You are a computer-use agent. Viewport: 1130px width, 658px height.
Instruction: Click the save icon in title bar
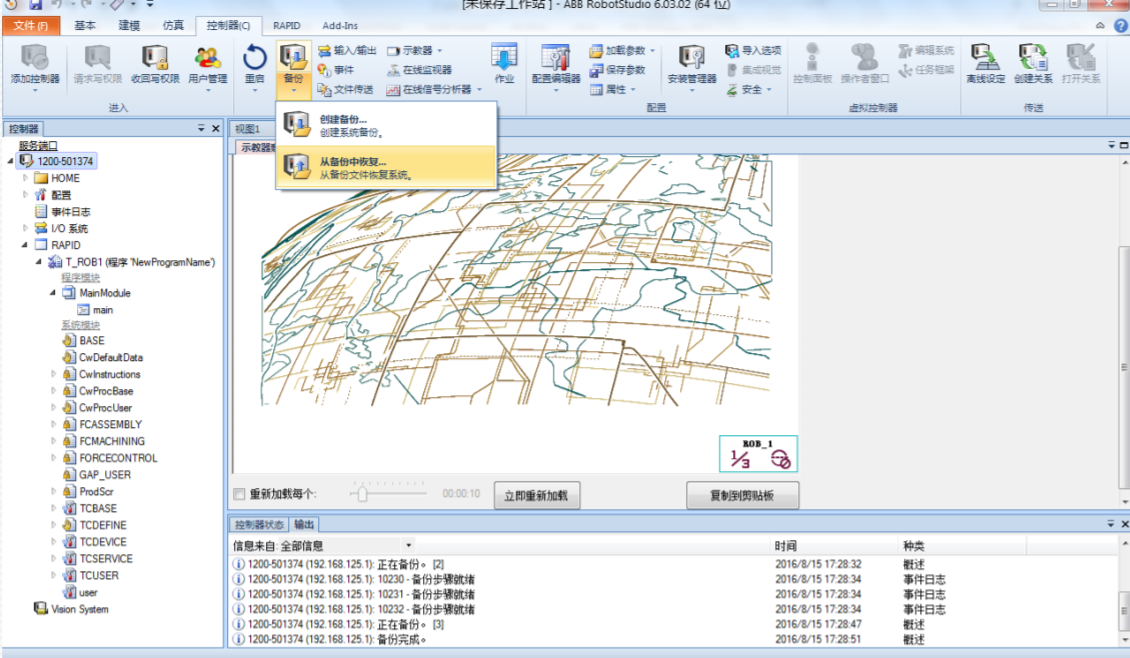tap(35, 4)
